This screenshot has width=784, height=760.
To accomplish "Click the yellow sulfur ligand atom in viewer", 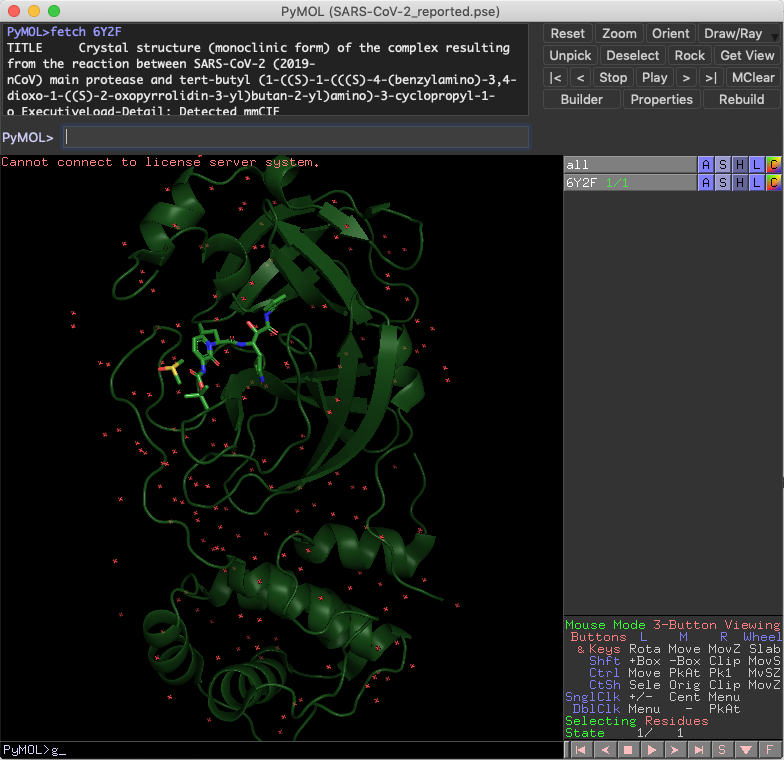I will [172, 369].
